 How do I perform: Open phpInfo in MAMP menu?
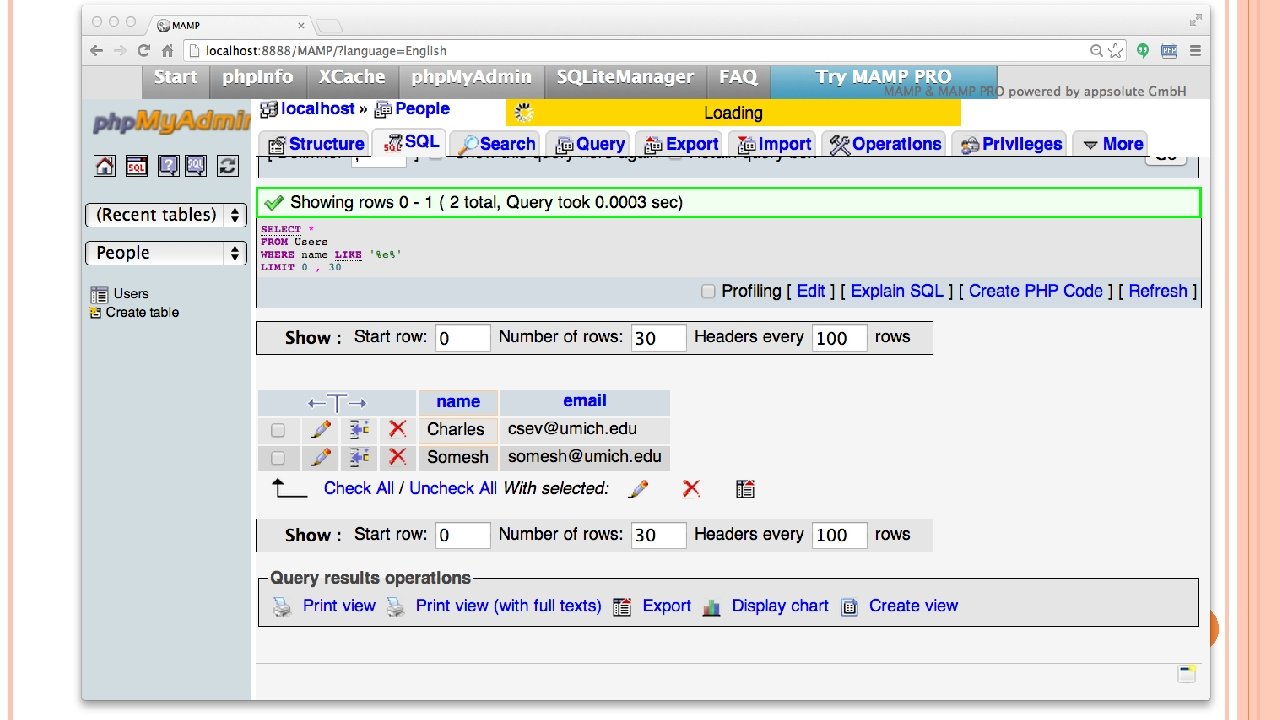click(258, 78)
